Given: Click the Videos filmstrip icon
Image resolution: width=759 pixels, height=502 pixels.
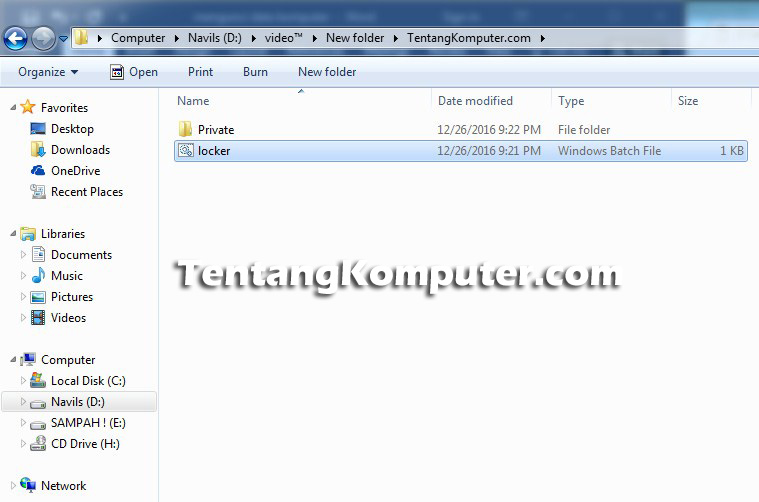Looking at the screenshot, I should (x=38, y=318).
